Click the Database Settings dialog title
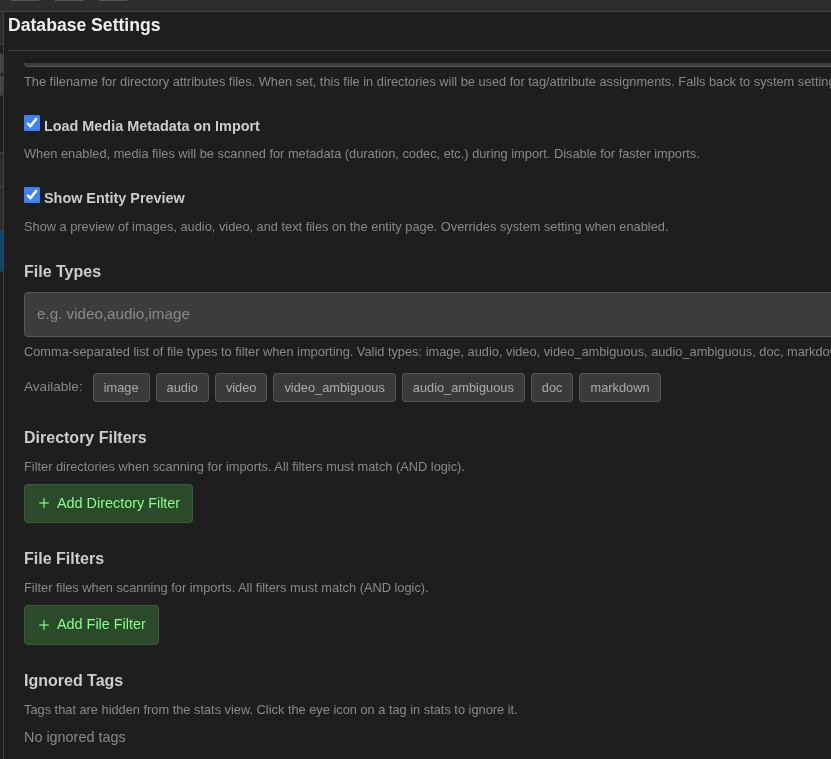 coord(84,25)
